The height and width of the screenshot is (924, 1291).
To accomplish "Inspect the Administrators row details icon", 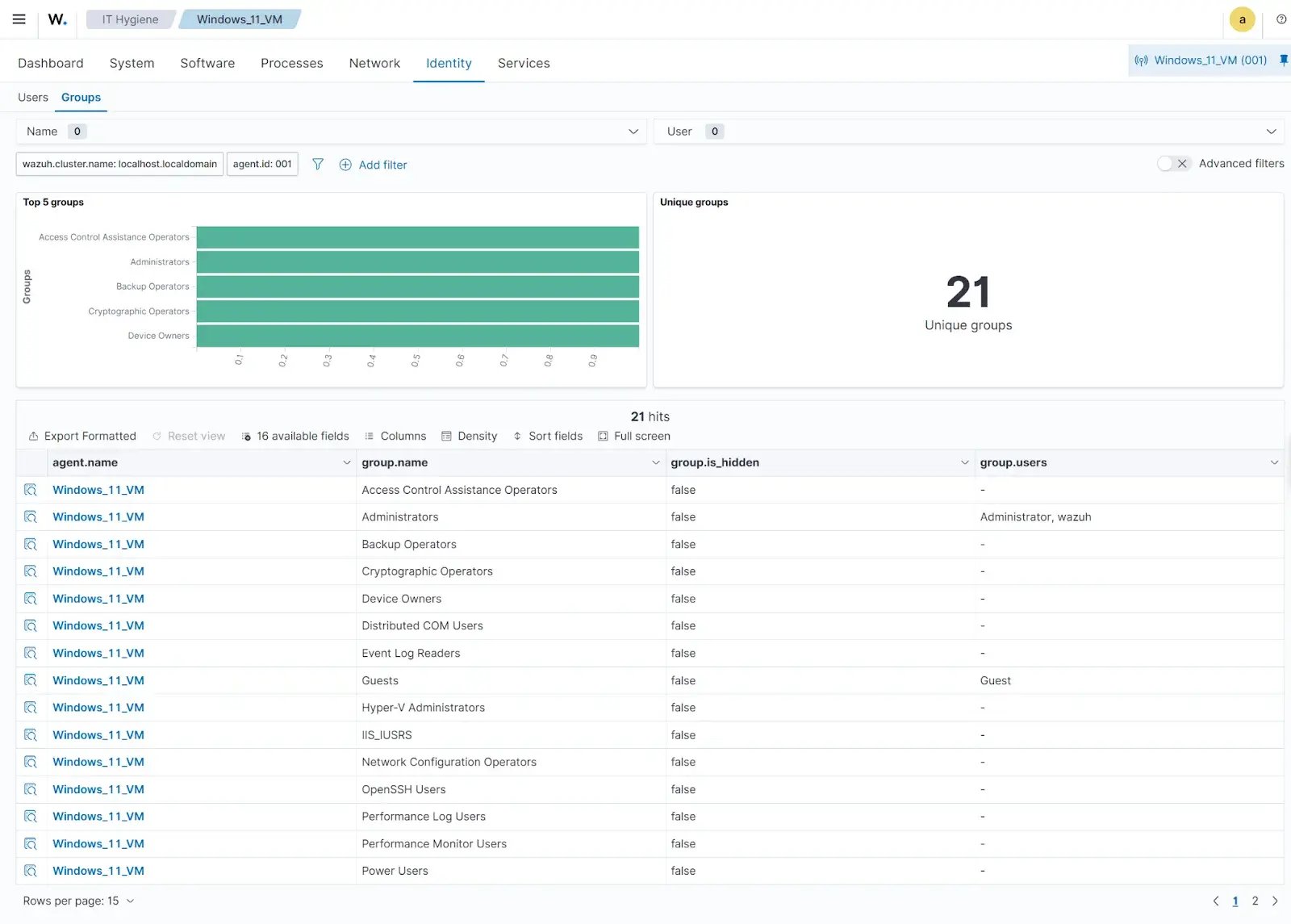I will coord(31,517).
